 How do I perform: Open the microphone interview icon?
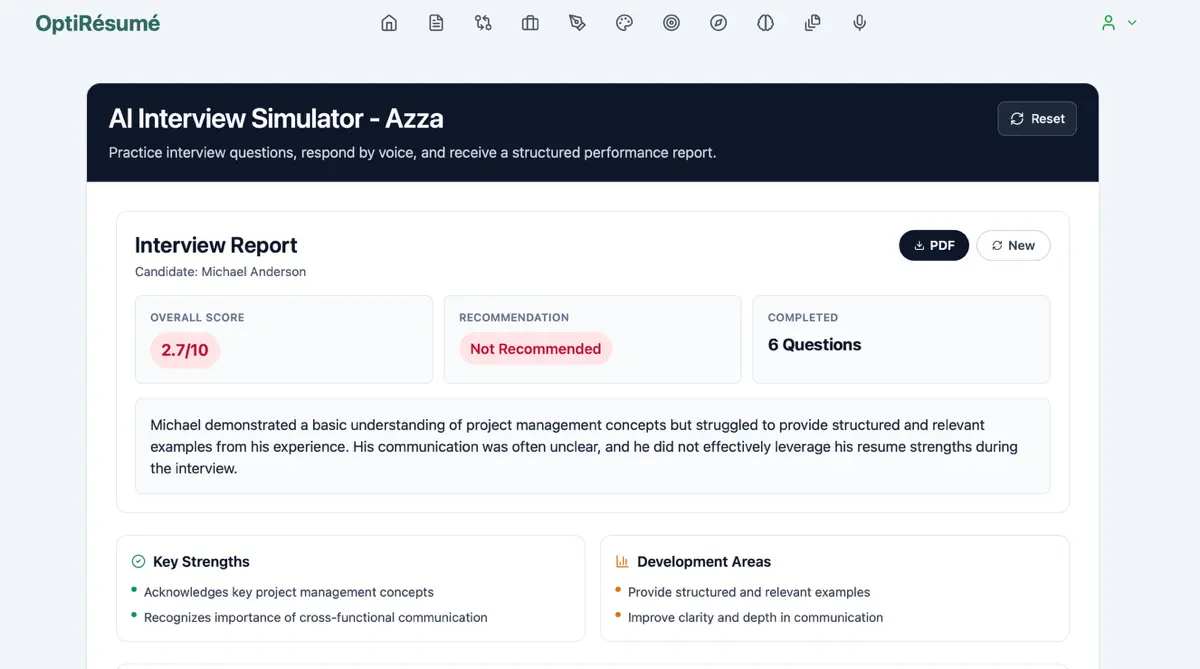[859, 23]
